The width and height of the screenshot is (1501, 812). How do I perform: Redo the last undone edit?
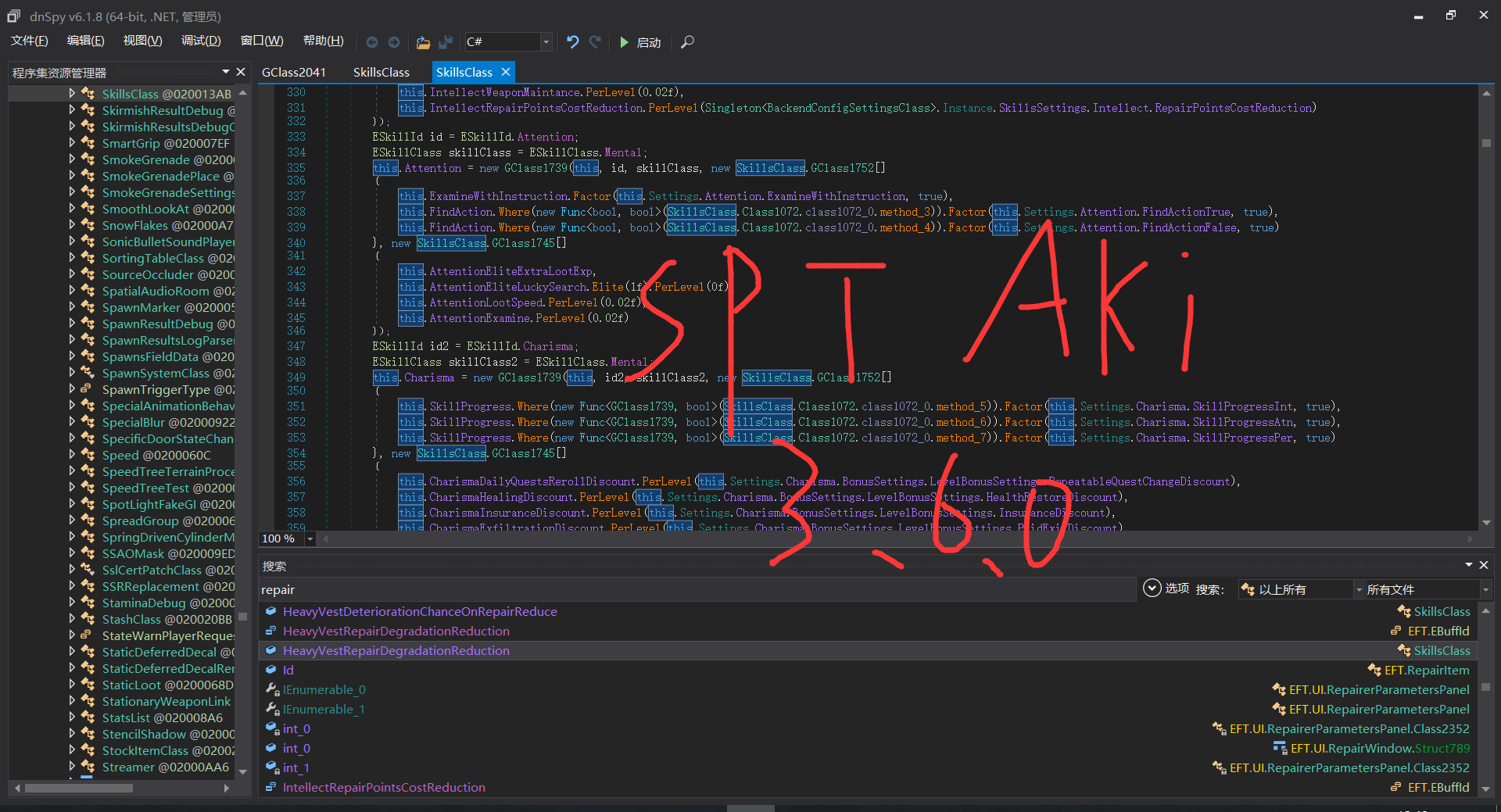[595, 42]
